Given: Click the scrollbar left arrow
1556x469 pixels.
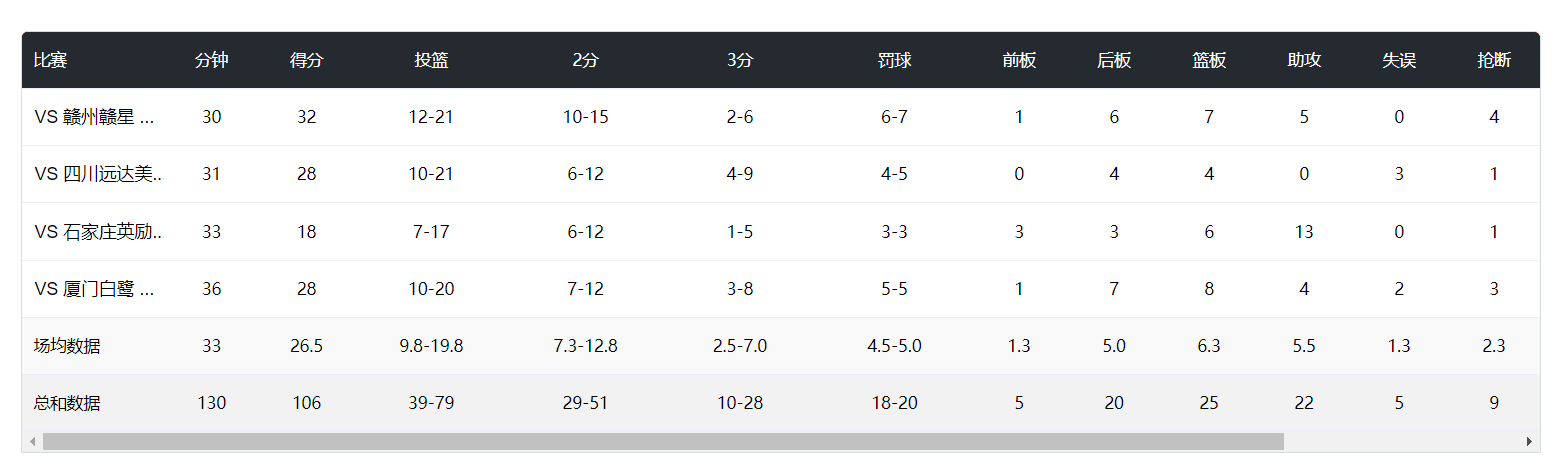Looking at the screenshot, I should click(32, 442).
